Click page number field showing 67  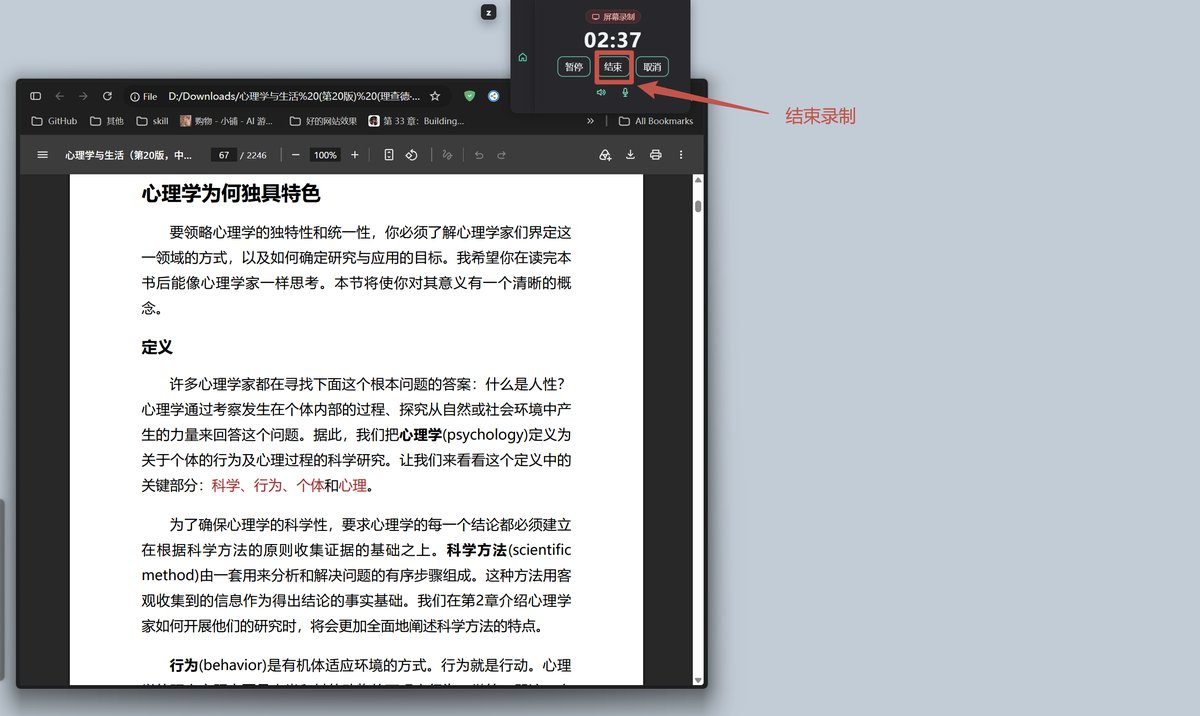(224, 155)
